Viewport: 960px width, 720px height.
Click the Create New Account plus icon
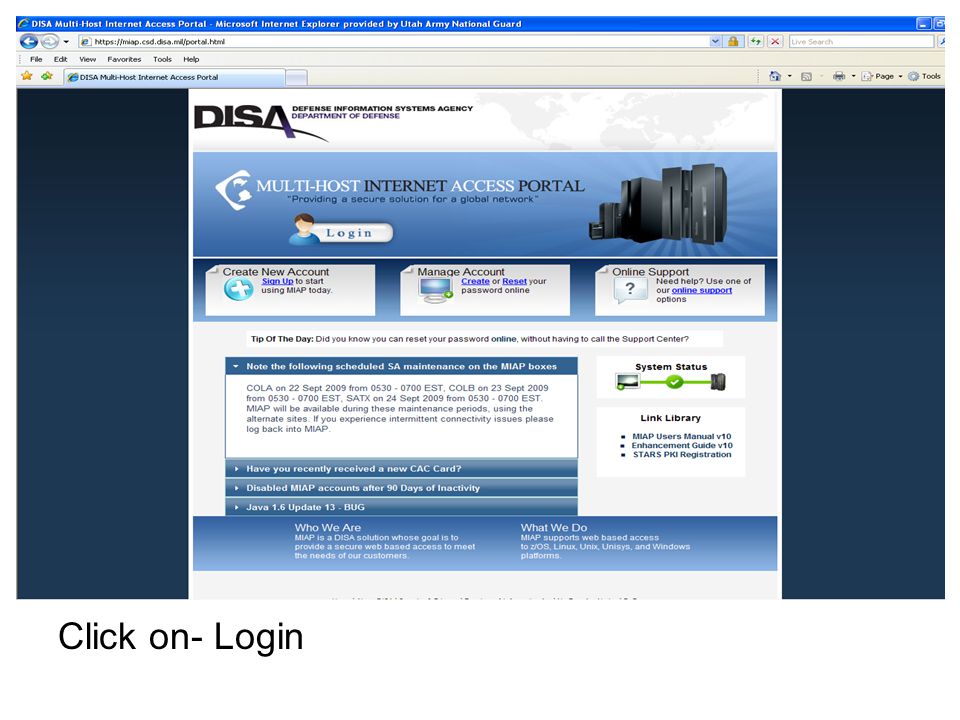point(238,289)
